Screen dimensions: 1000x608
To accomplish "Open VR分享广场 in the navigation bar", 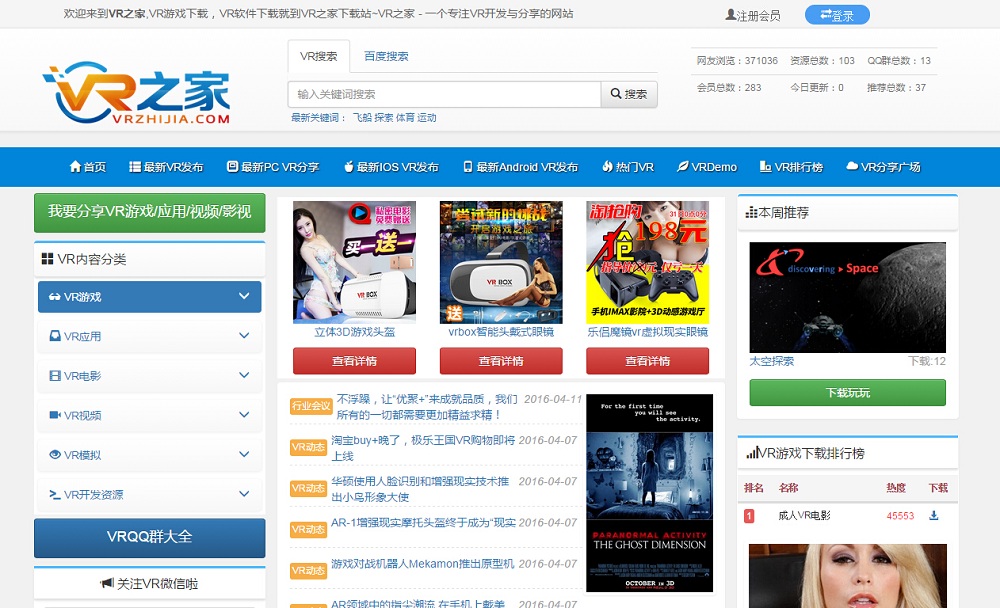I will click(x=883, y=167).
